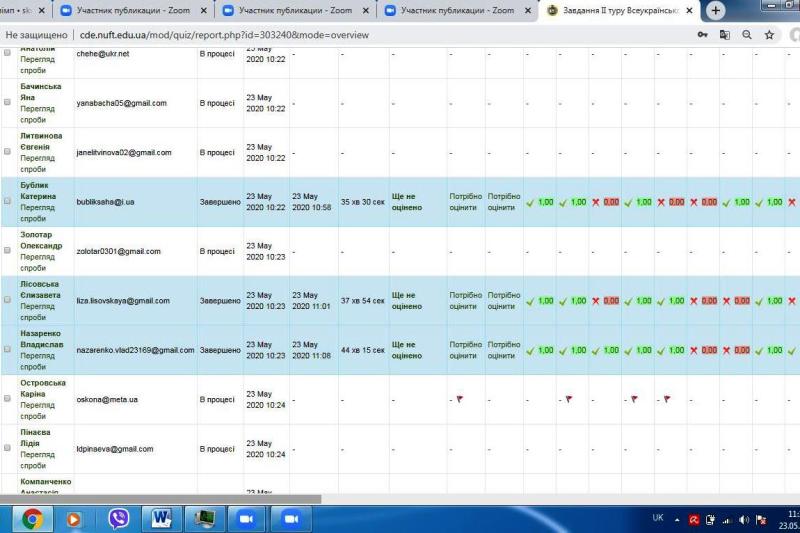
Task: Click duration 44 хв 15 сек
Action: click(362, 350)
